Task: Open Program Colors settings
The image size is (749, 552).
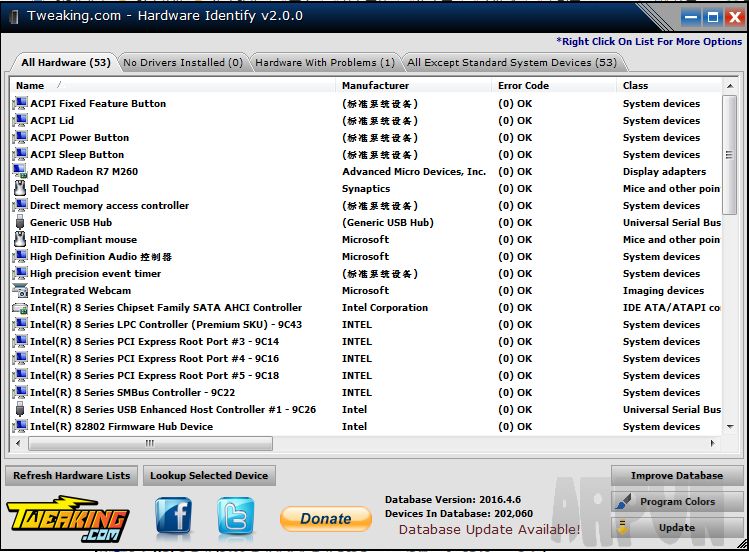Action: coord(677,501)
